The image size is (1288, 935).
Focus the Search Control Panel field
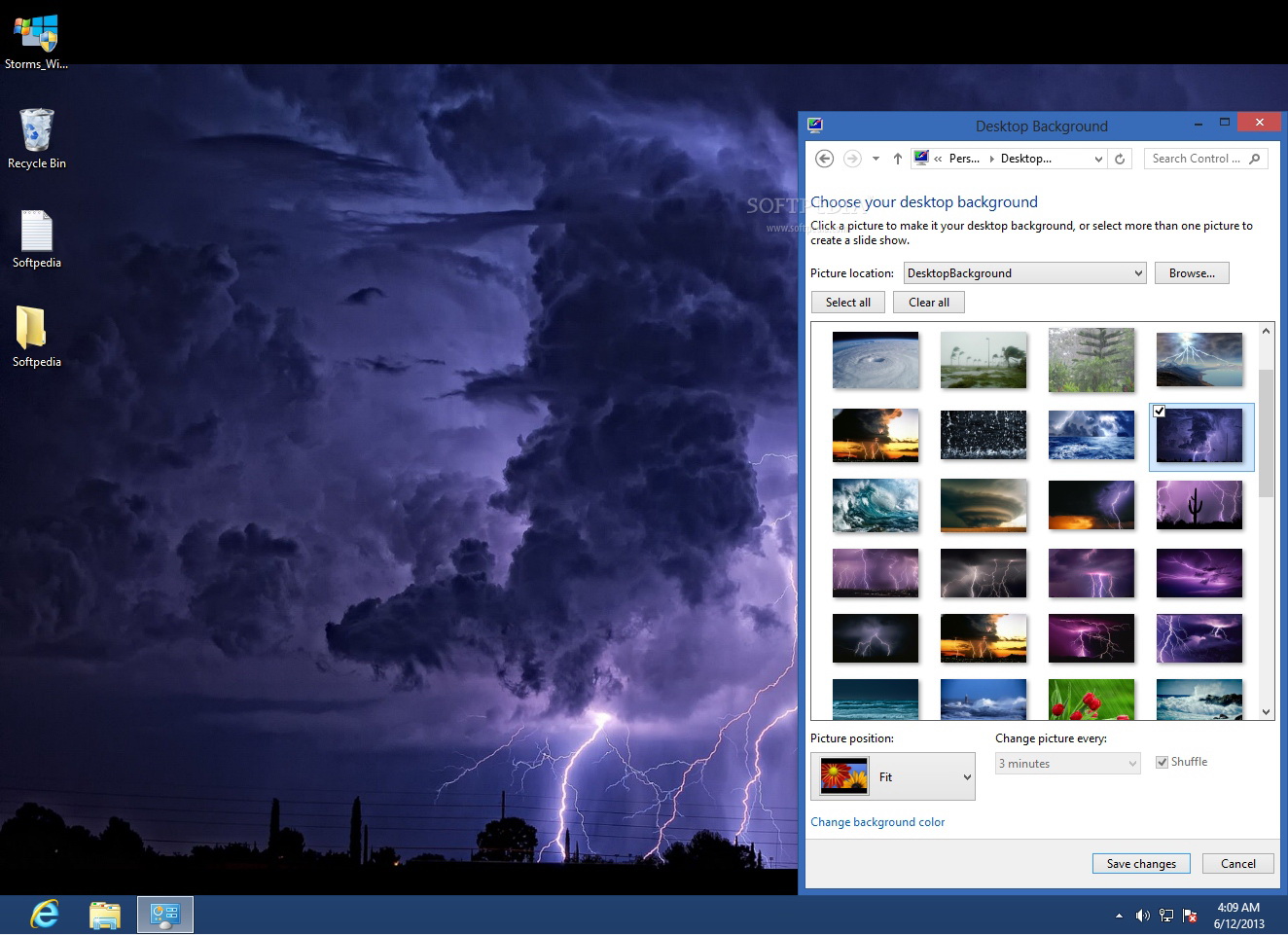pyautogui.click(x=1206, y=159)
